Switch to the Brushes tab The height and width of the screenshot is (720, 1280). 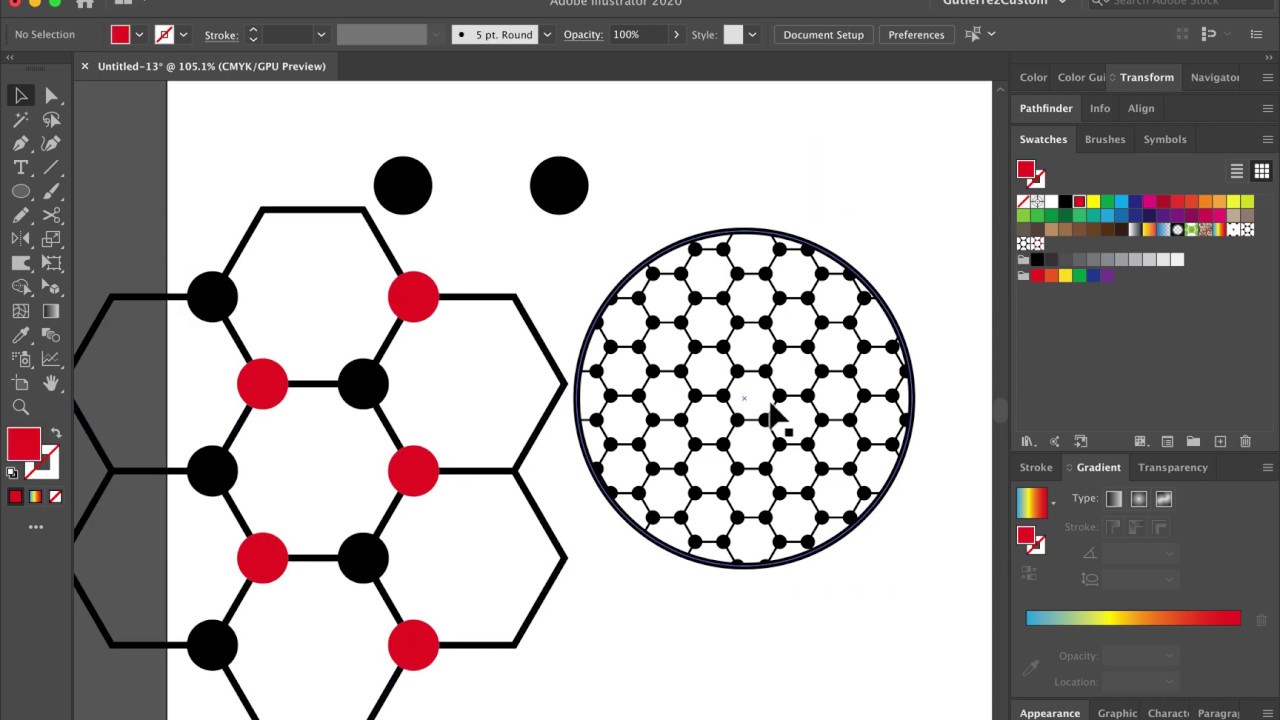point(1105,139)
